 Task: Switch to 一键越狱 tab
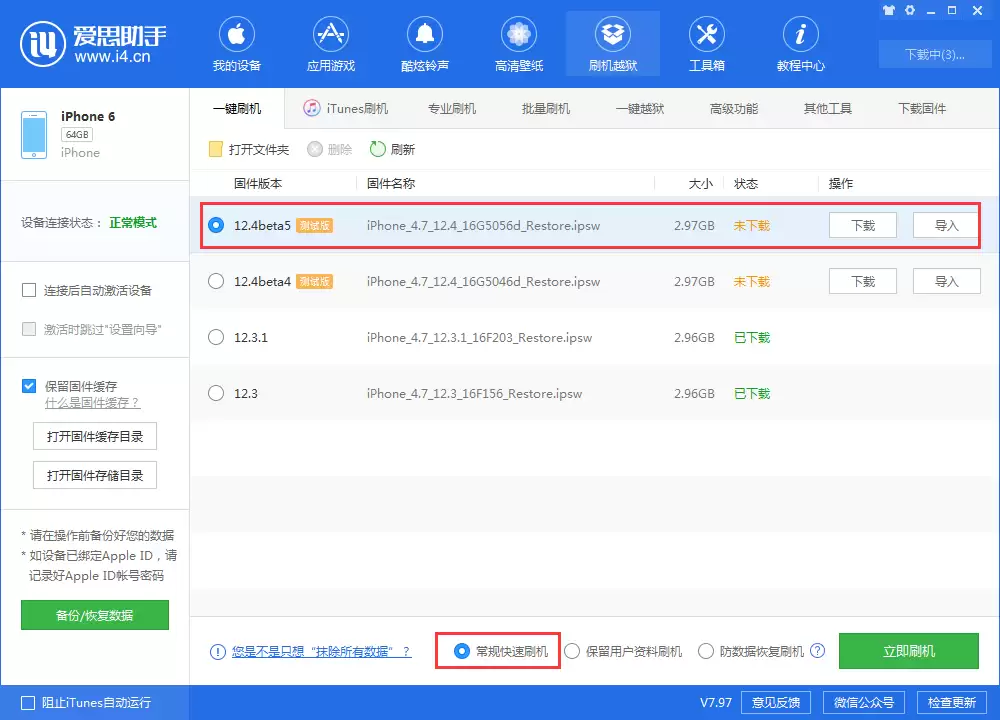coord(640,108)
